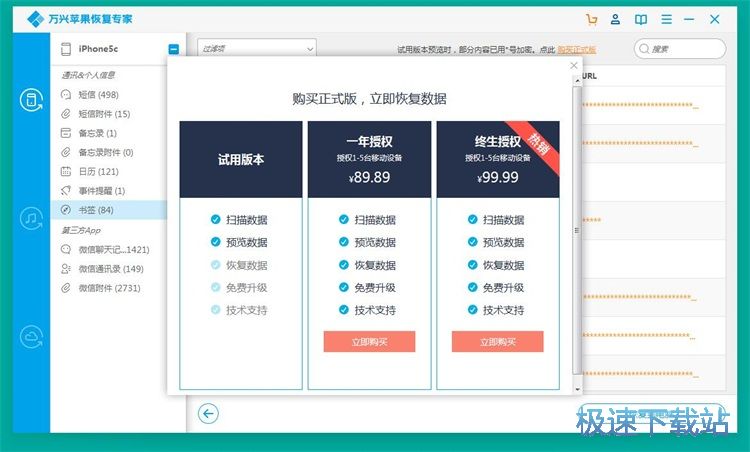Click the 短信 message bubble icon
The image size is (750, 452).
coord(66,95)
